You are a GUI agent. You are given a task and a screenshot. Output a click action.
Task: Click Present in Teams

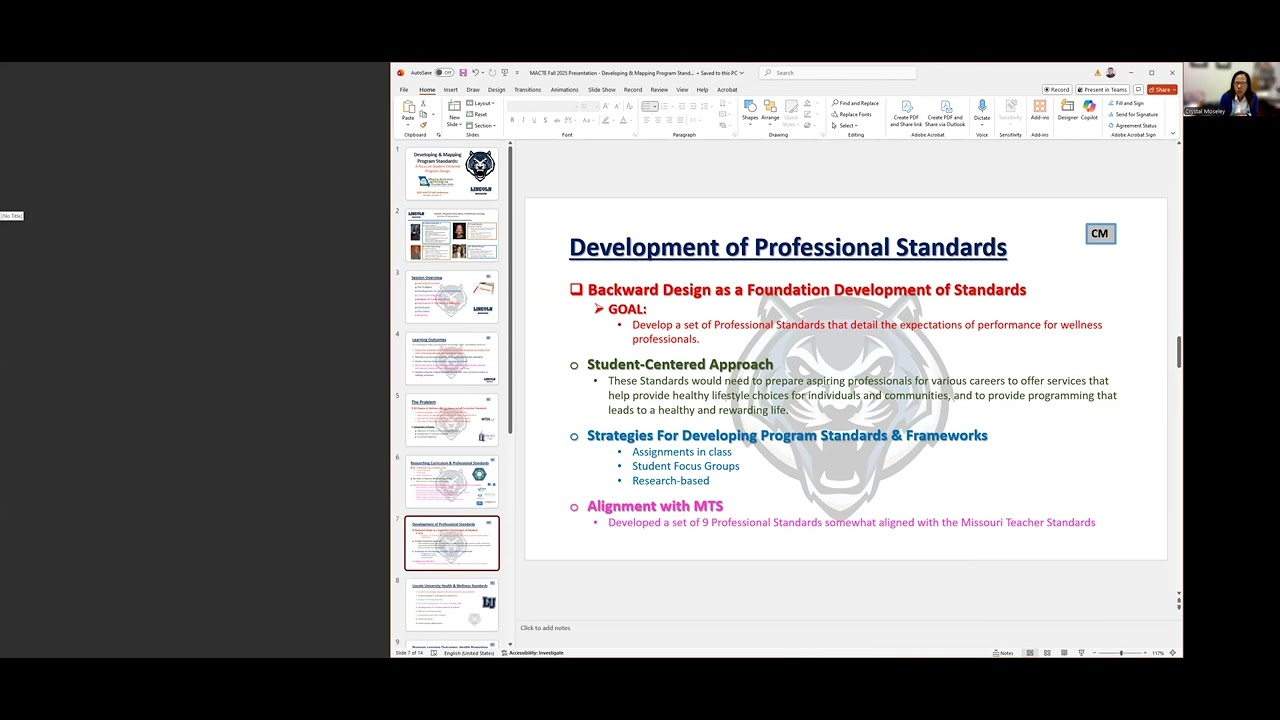tap(1102, 90)
